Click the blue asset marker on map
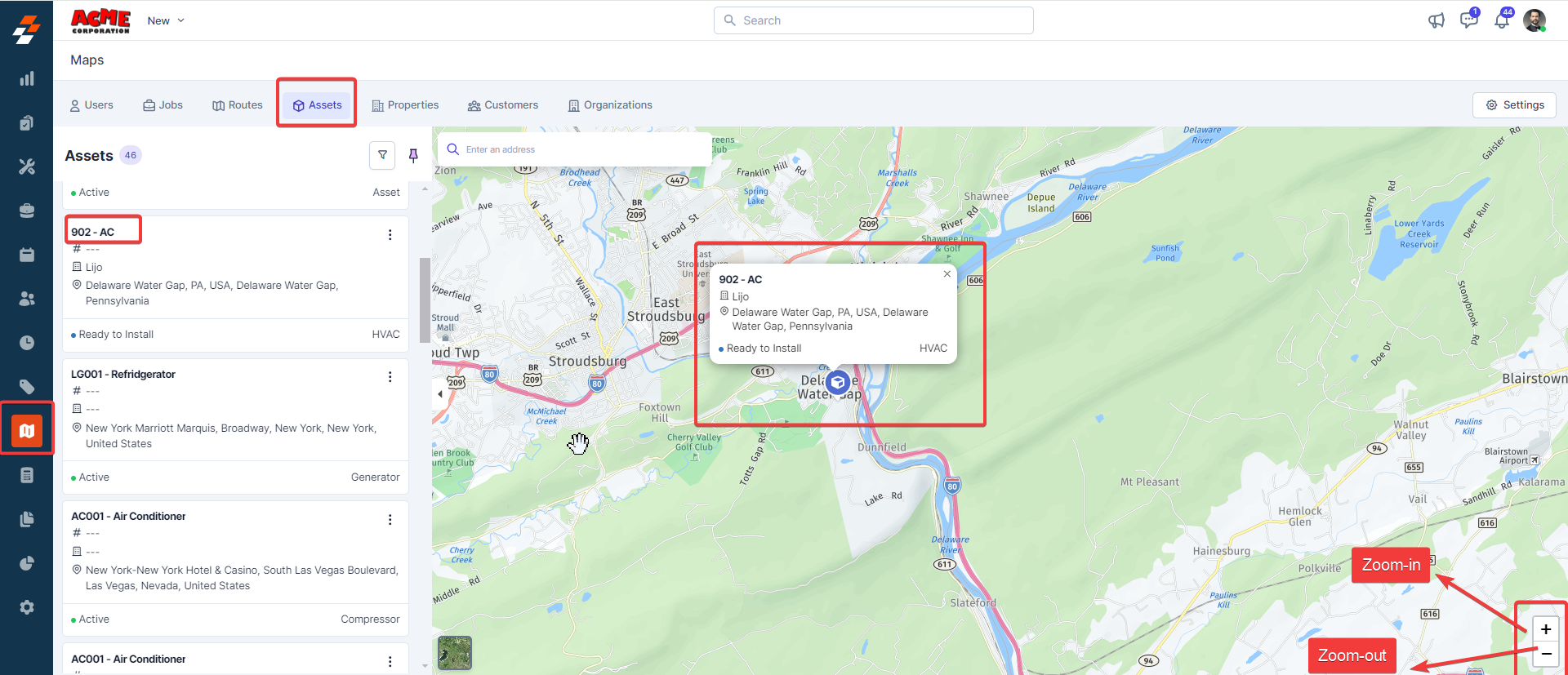Screen dimensions: 1568x675 click(837, 382)
